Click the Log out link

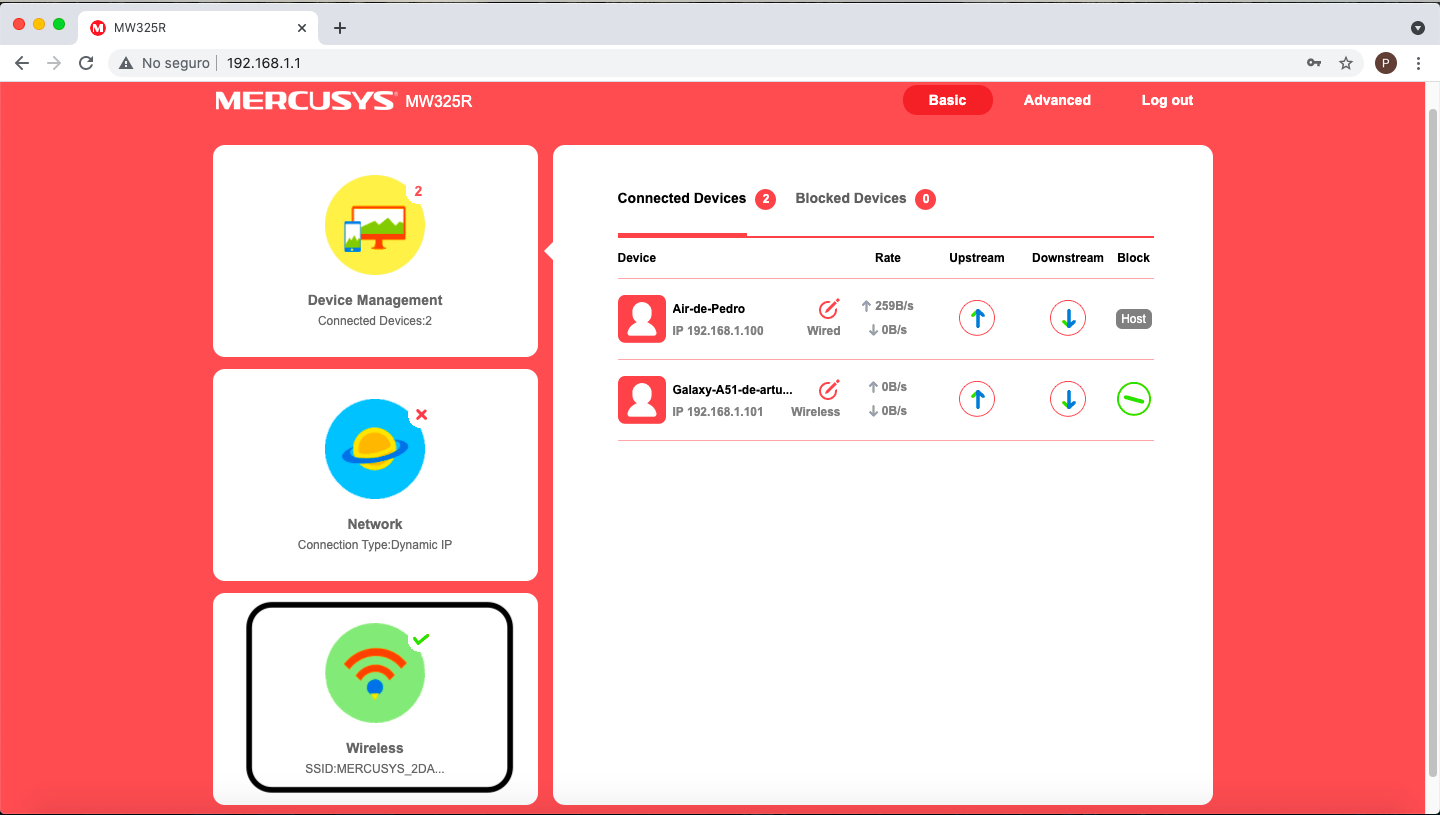point(1167,100)
